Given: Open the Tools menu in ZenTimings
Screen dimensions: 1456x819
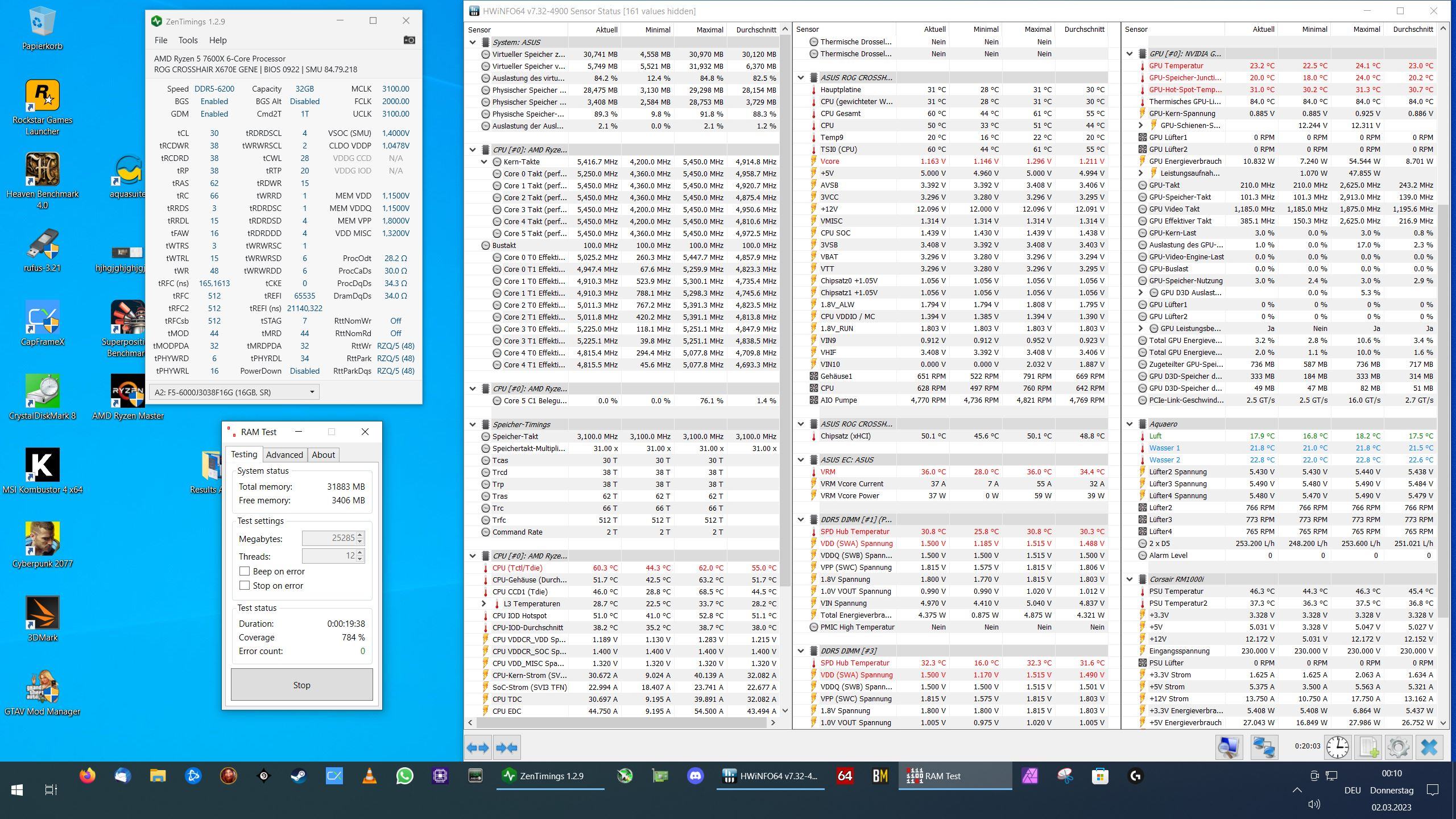Looking at the screenshot, I should click(x=188, y=40).
